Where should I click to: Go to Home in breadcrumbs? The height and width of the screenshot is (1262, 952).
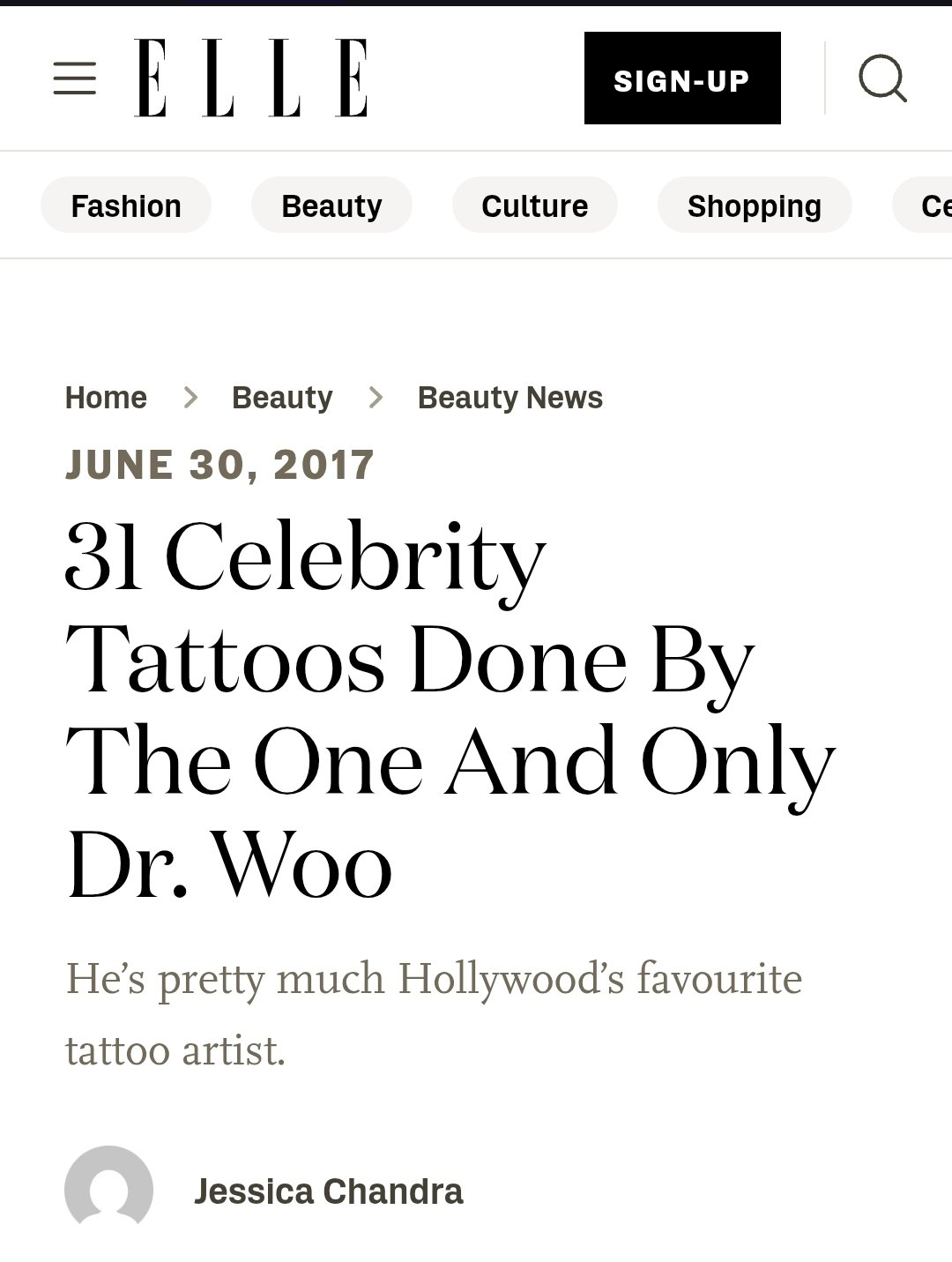pos(106,398)
